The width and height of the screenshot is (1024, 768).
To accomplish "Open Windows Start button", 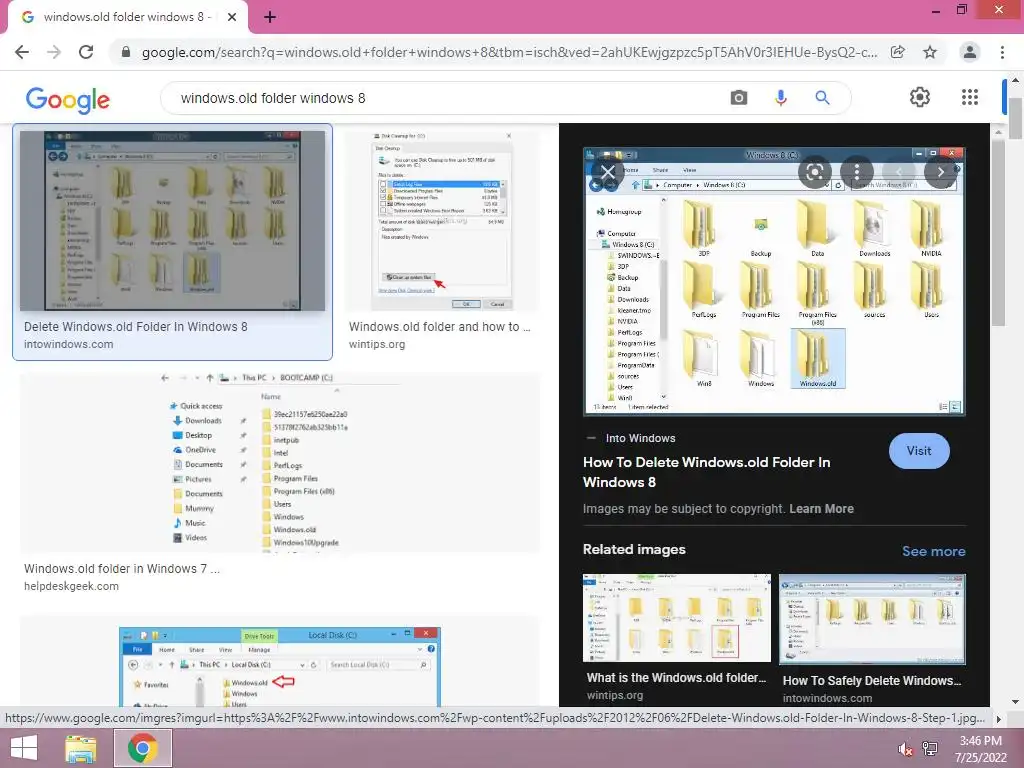I will tap(24, 748).
